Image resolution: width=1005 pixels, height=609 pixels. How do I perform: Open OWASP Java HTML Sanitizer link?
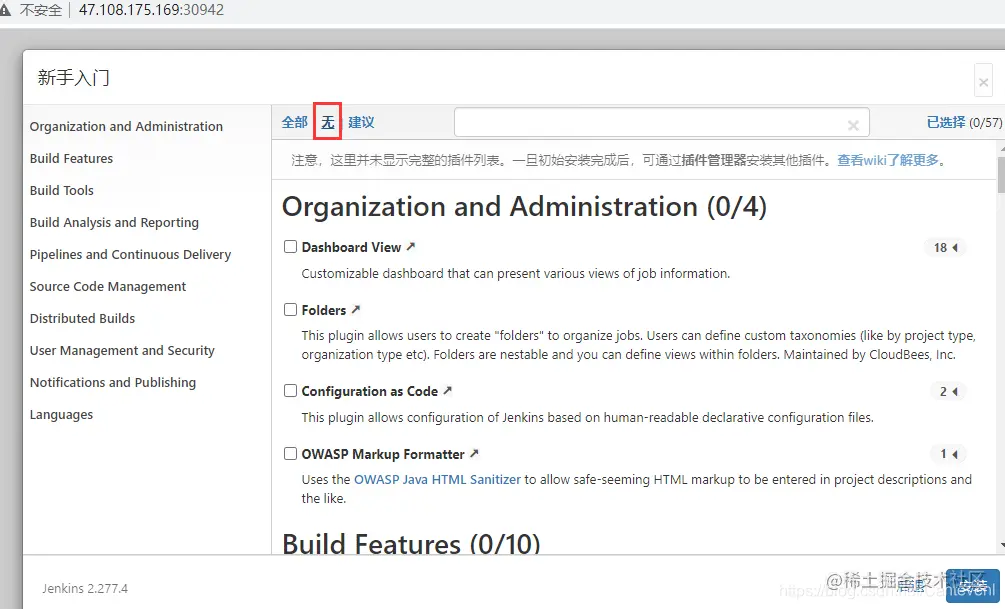pyautogui.click(x=437, y=480)
